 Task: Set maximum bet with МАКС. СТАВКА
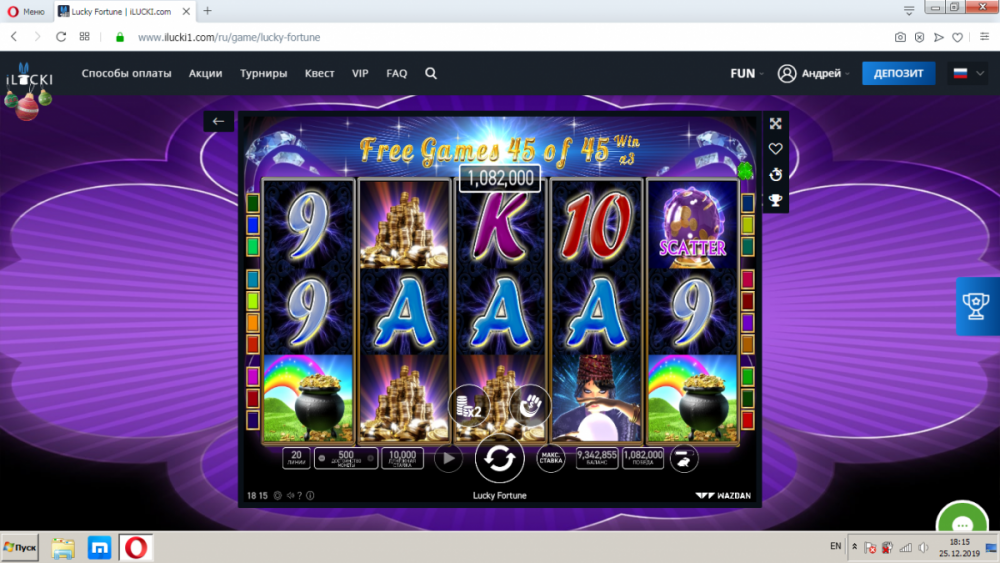pyautogui.click(x=550, y=458)
